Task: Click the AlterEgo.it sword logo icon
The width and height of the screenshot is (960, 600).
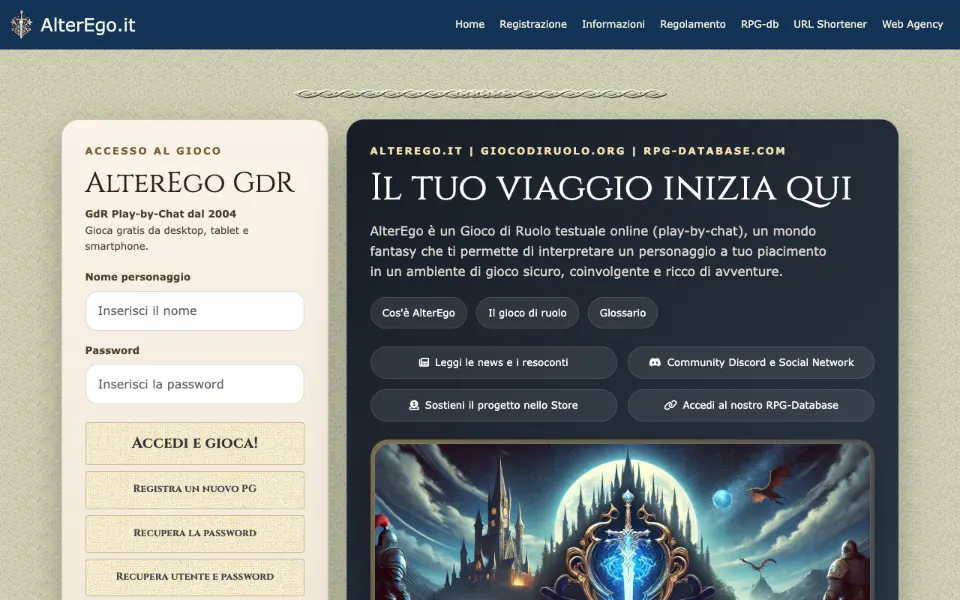Action: point(21,24)
